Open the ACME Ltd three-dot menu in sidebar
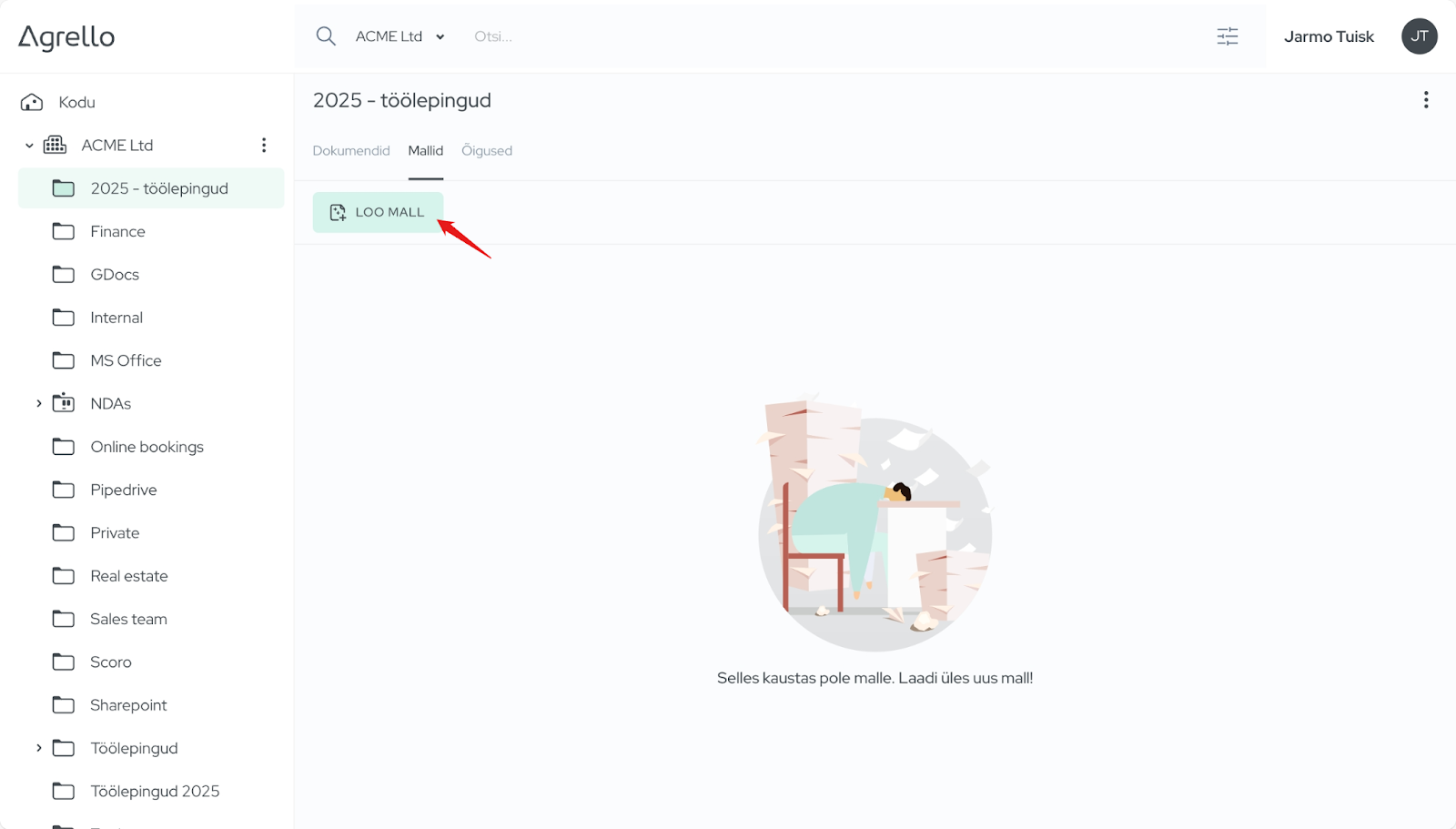The image size is (1456, 829). [x=264, y=146]
